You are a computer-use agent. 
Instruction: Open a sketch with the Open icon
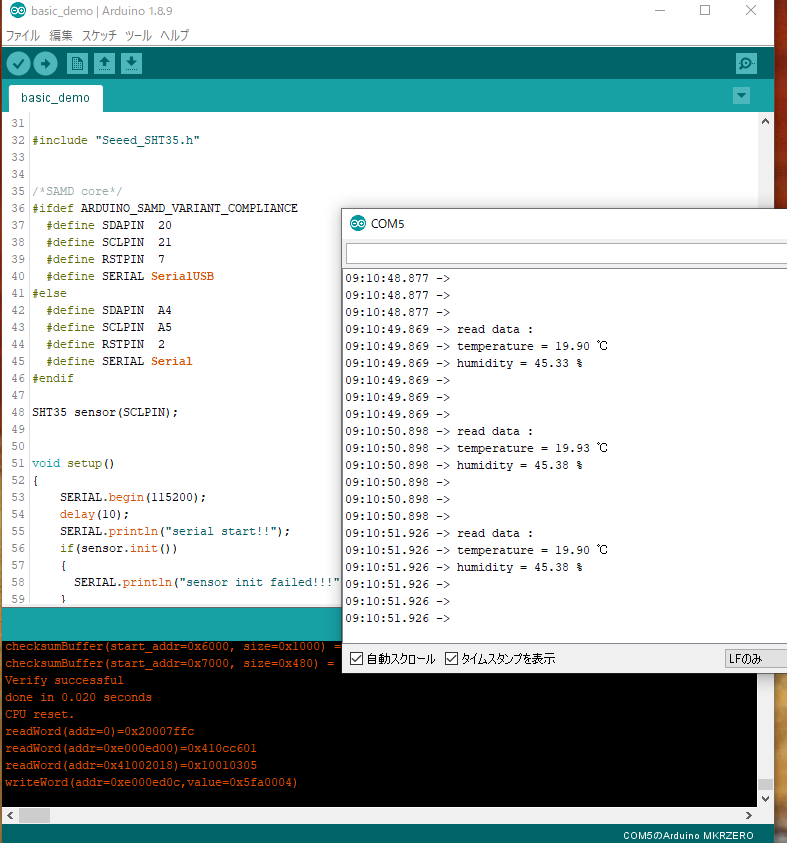coord(104,64)
